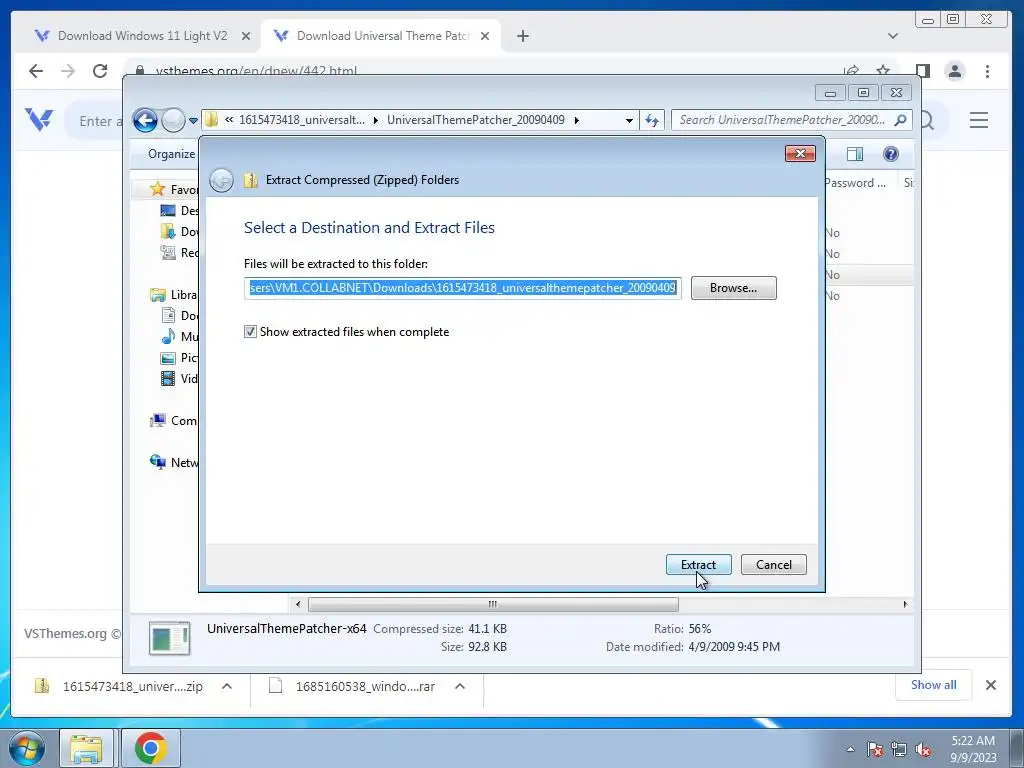This screenshot has height=768, width=1024.
Task: Bookmark this page with star icon
Action: (883, 71)
